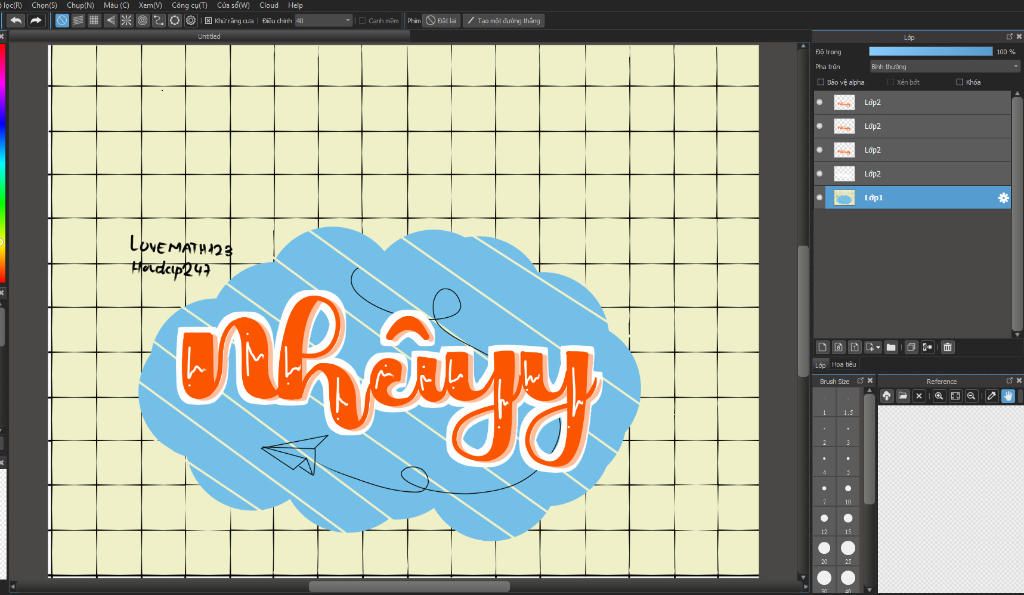
Task: Clear the Reference image with X icon
Action: [919, 396]
